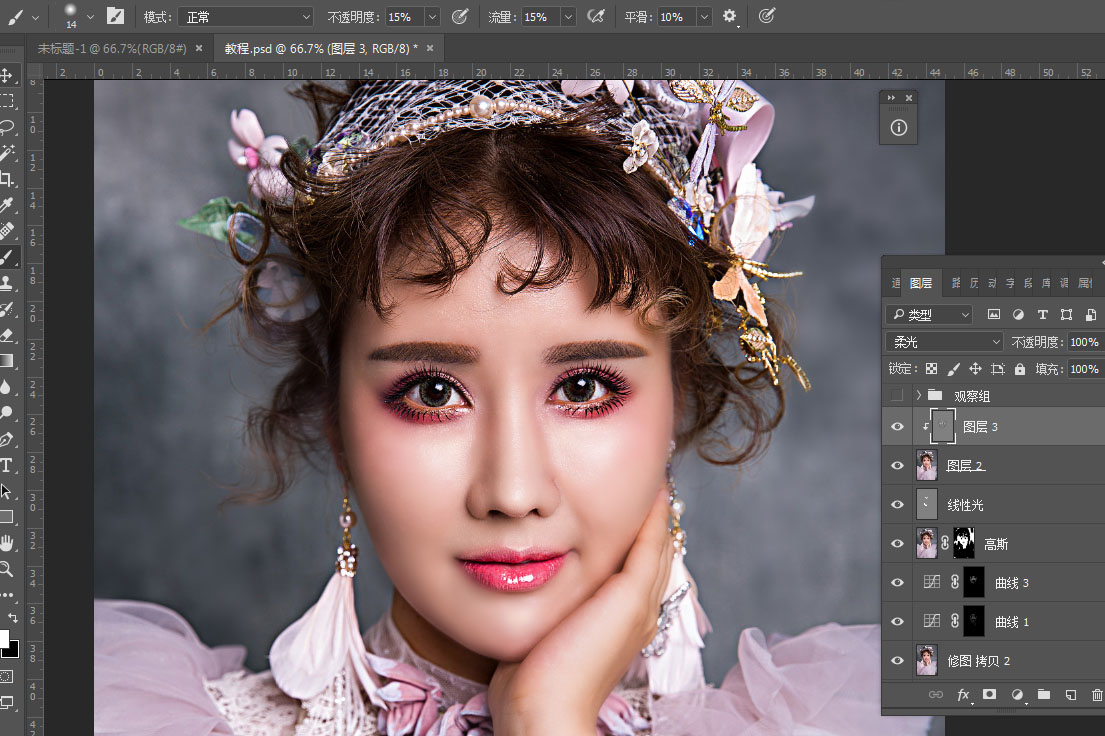Close the 未标题-1 document tab
1105x736 pixels.
click(x=199, y=48)
